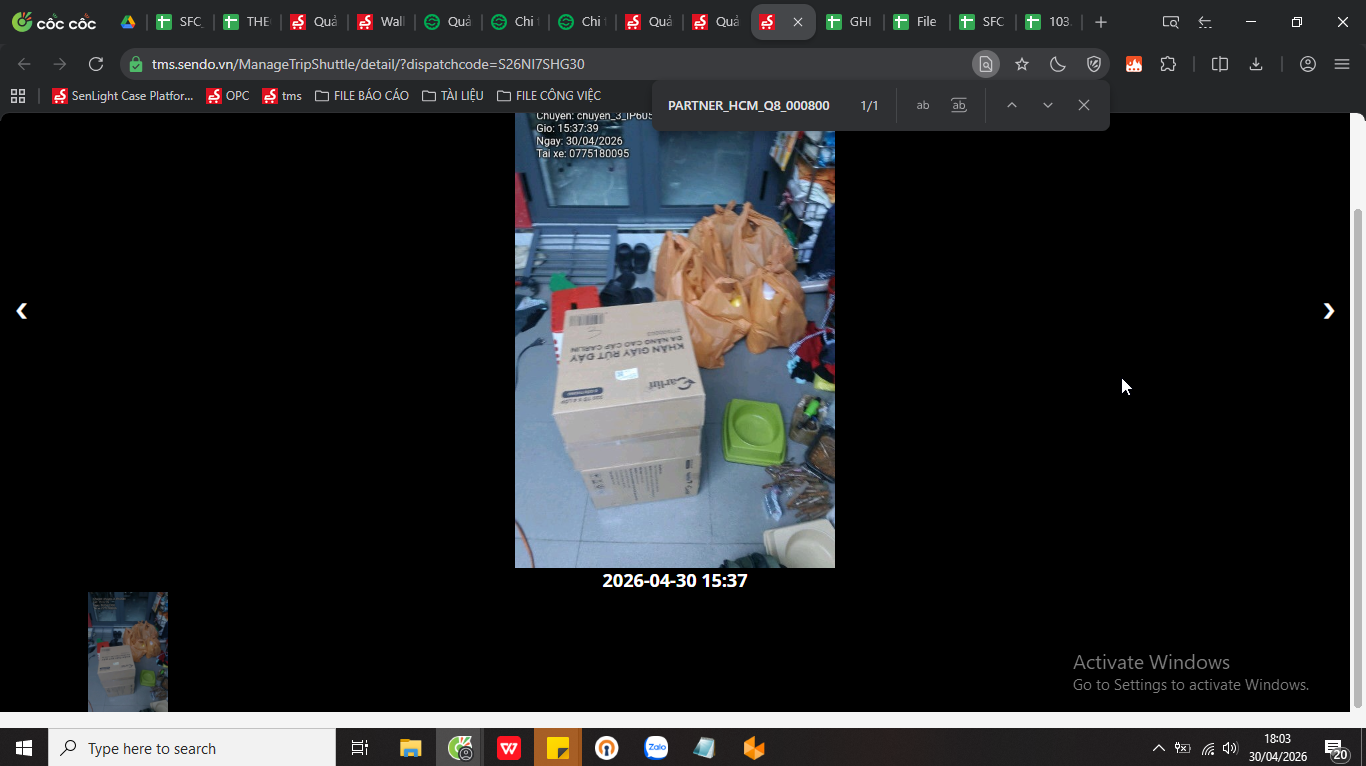
Task: Click the find box with PARTNER_HCM_Q8_000800
Action: 748,105
